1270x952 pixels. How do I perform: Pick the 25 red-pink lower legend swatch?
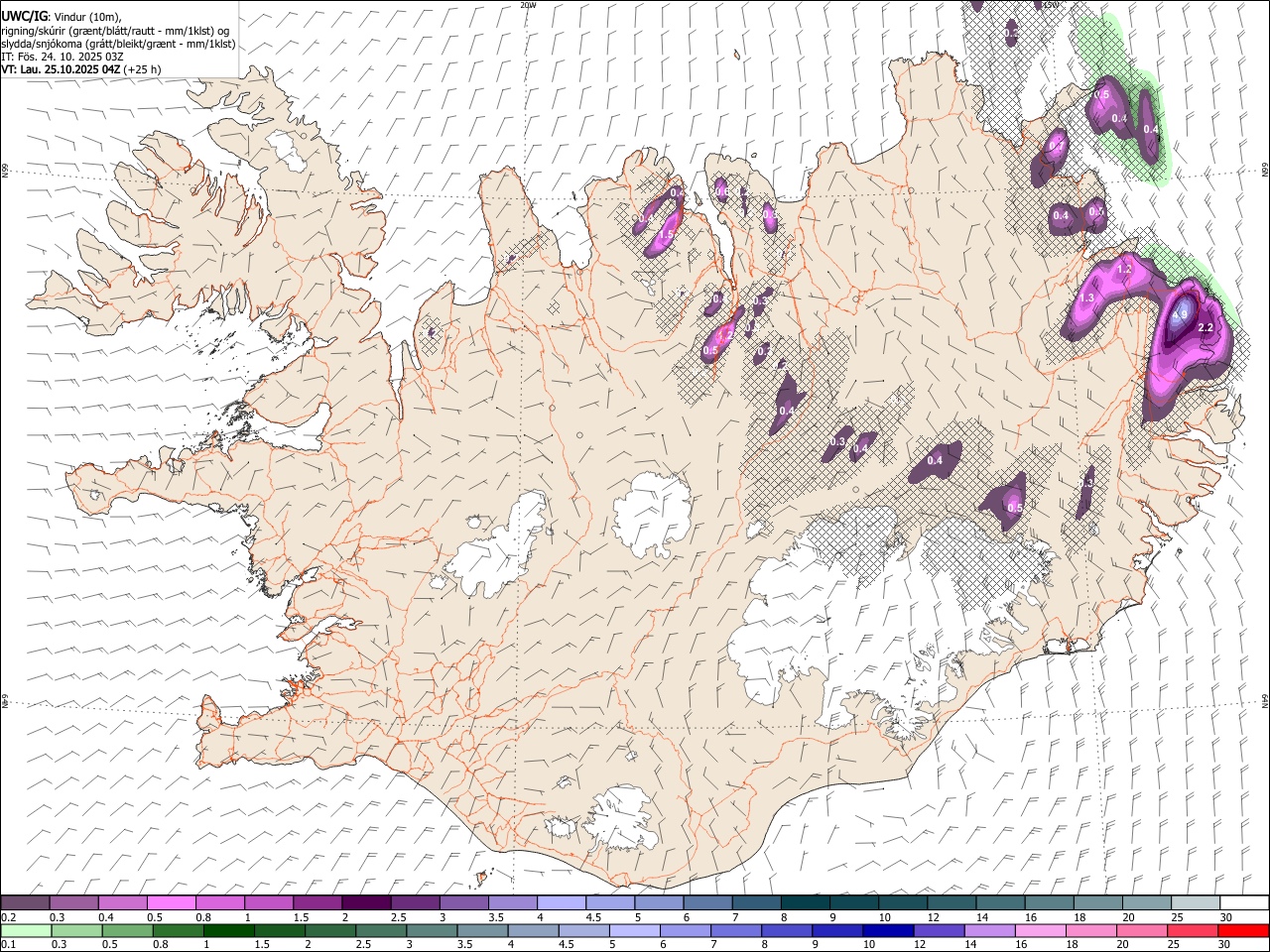click(x=1192, y=930)
